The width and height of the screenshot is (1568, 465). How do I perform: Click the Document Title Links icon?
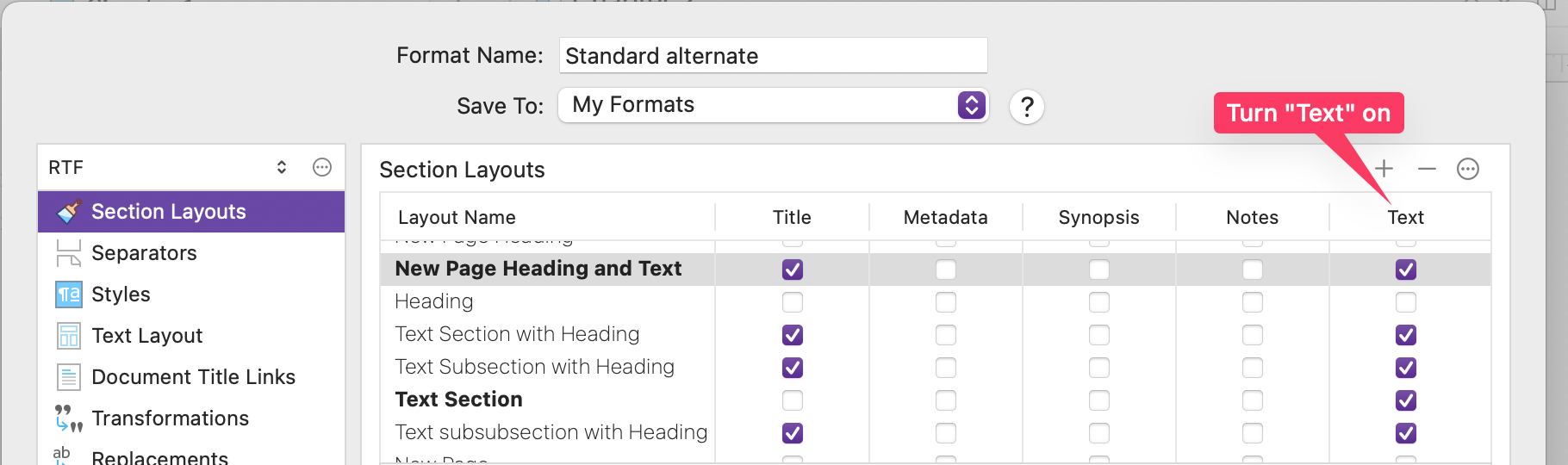[x=69, y=377]
